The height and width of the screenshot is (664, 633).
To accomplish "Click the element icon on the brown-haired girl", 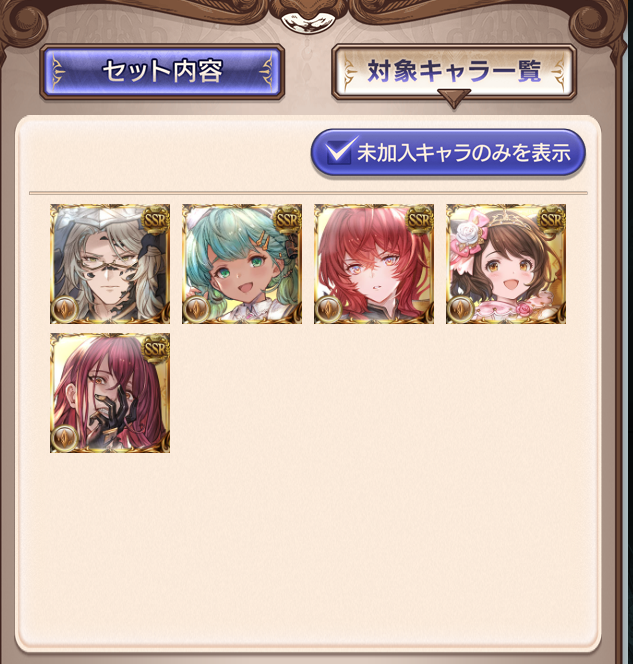I will (460, 309).
